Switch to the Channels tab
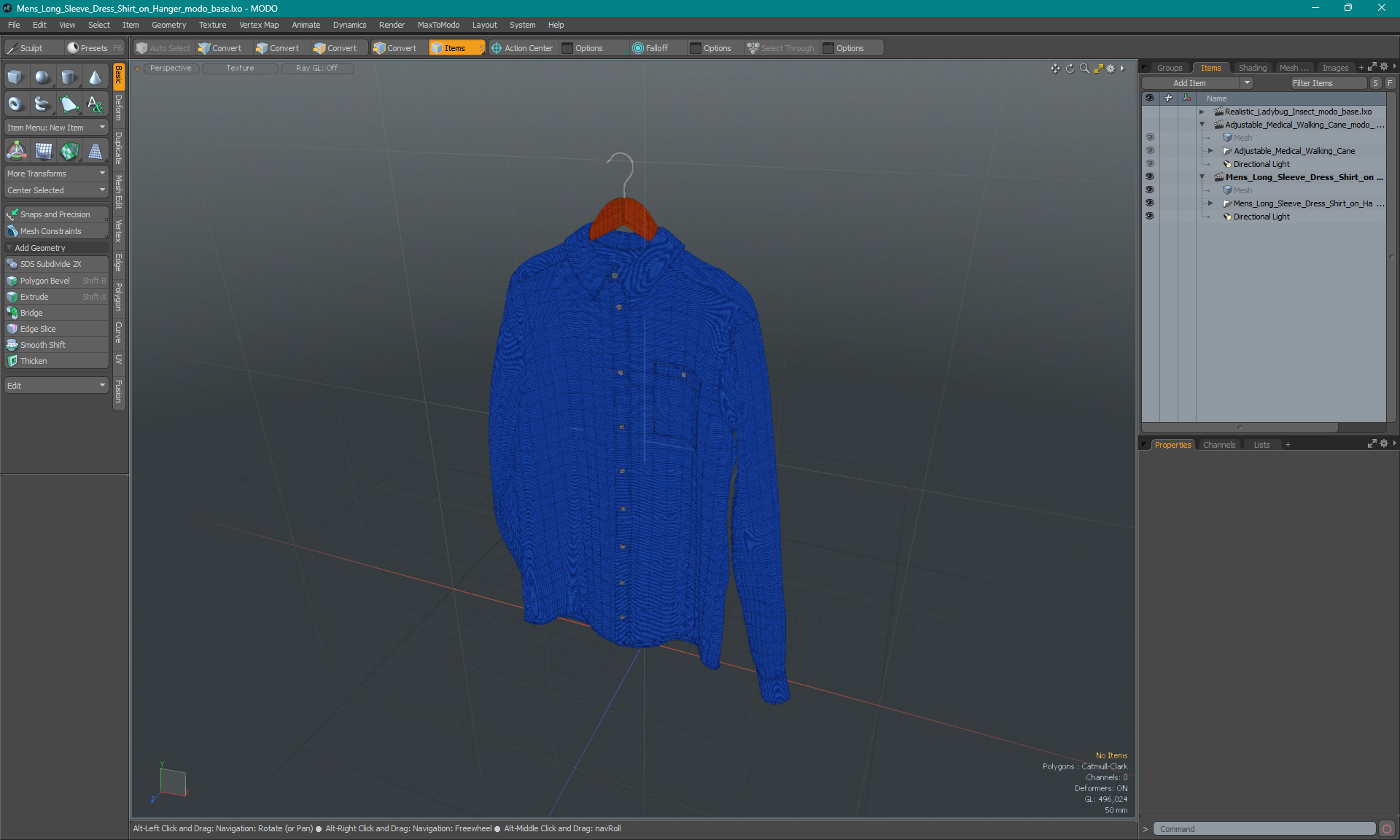Viewport: 1400px width, 840px height. pyautogui.click(x=1219, y=445)
